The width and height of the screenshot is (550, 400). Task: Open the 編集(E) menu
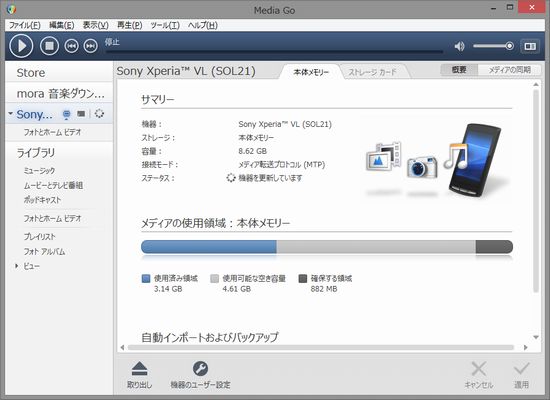[x=61, y=25]
